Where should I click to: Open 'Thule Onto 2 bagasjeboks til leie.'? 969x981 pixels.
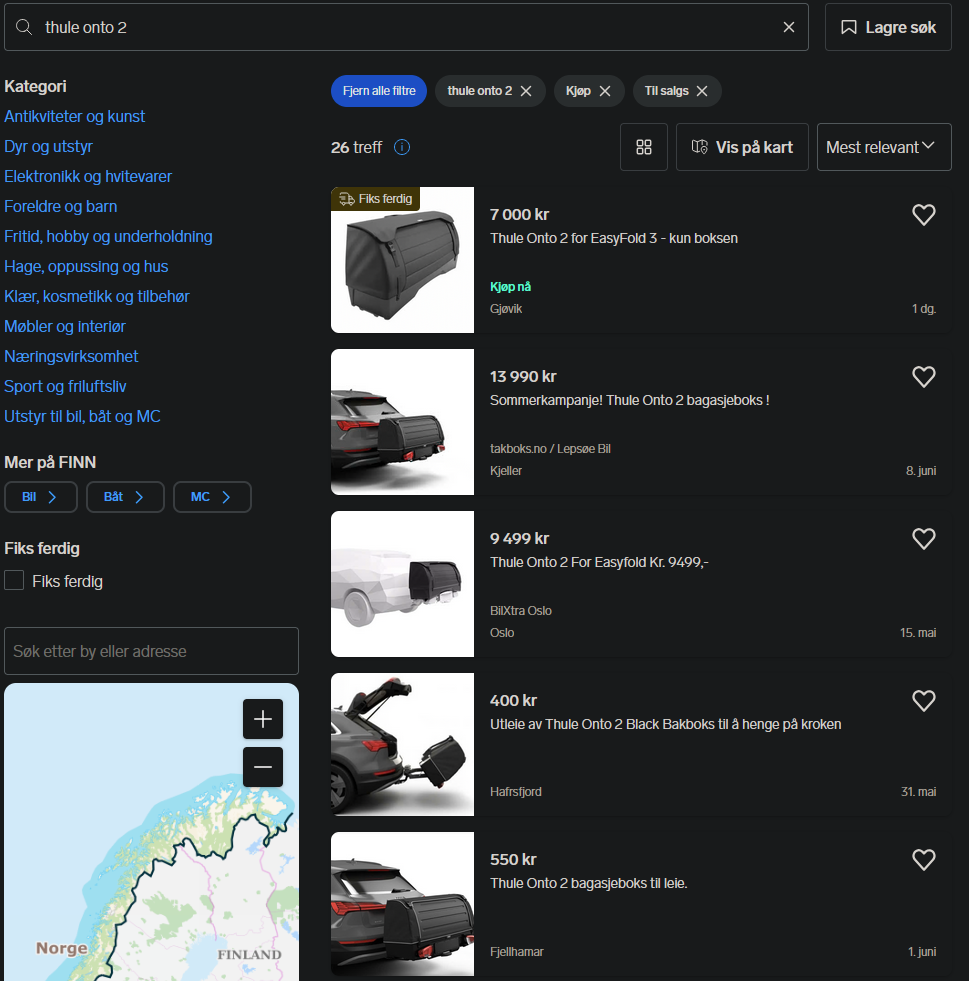tap(589, 883)
